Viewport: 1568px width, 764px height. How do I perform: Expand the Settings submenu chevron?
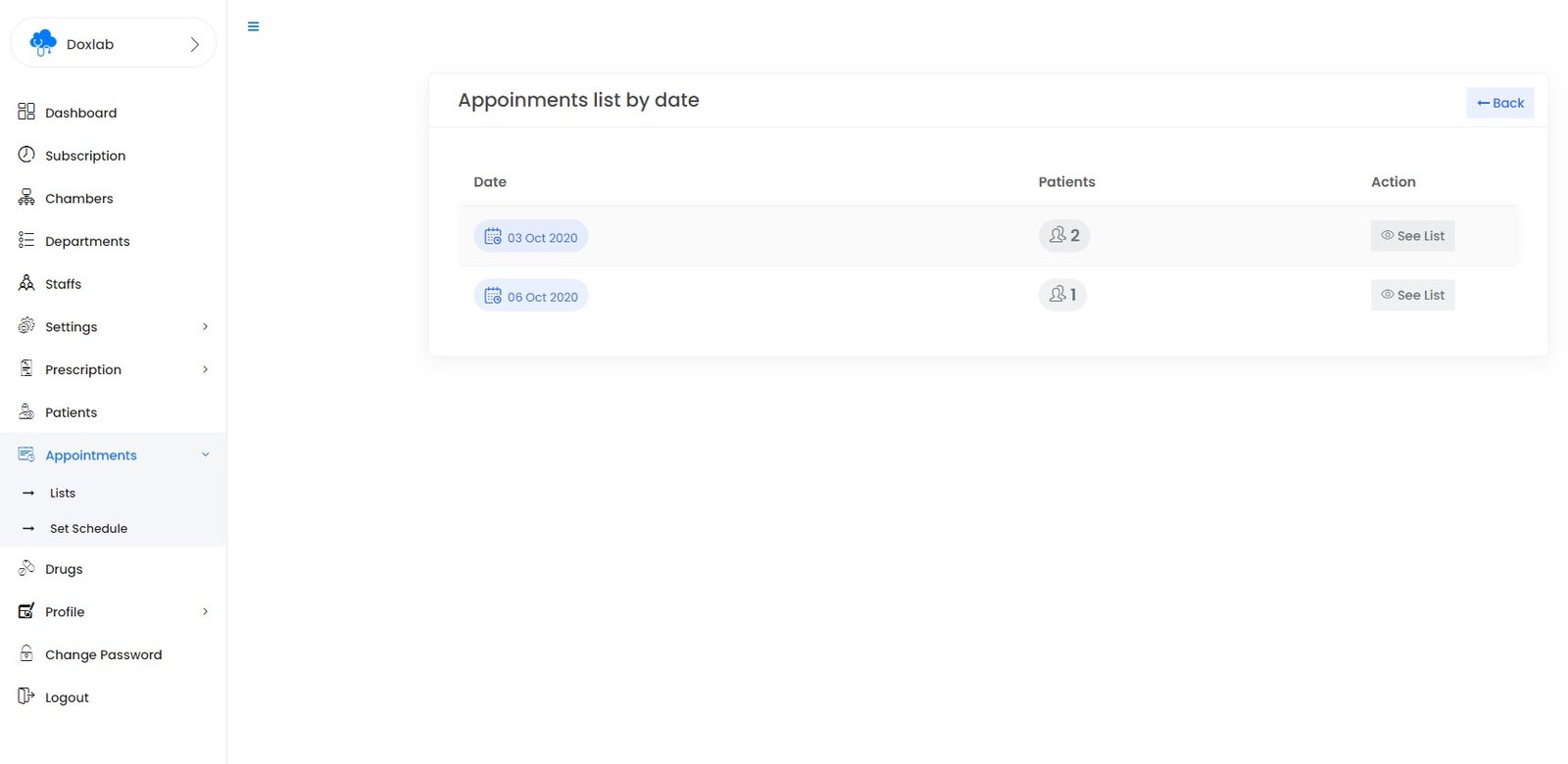[x=205, y=326]
